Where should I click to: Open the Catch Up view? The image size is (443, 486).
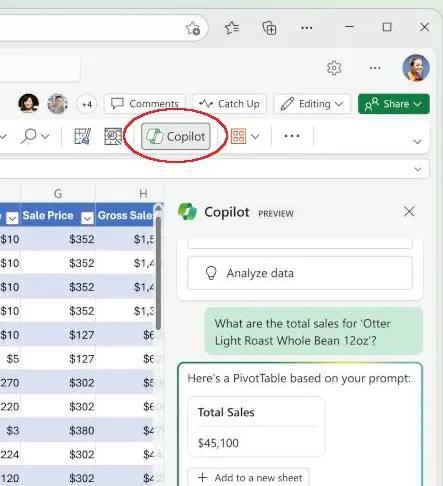[230, 104]
